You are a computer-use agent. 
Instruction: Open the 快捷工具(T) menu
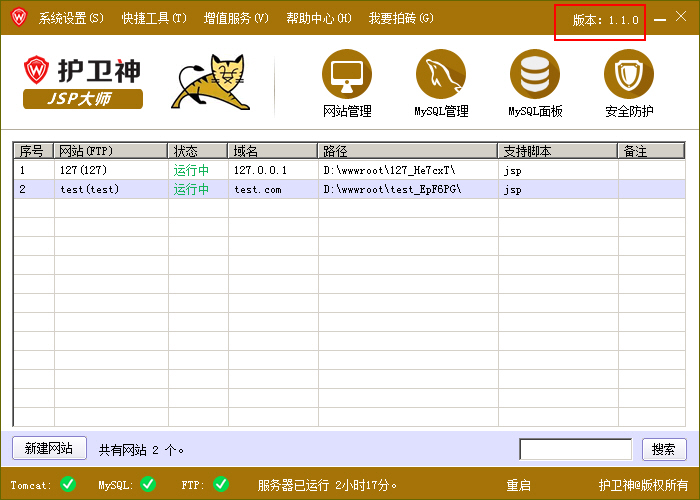point(154,18)
